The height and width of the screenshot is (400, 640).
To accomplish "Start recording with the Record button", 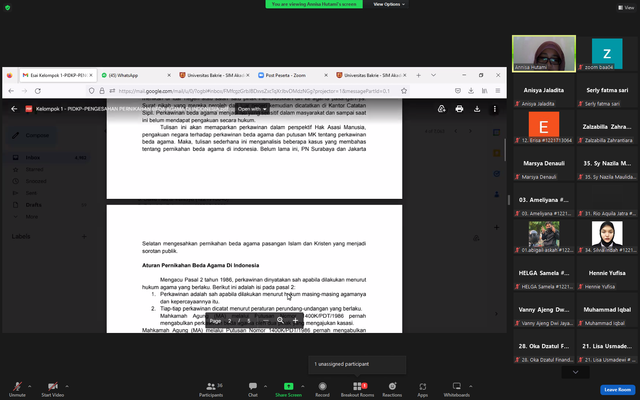I will click(322, 389).
